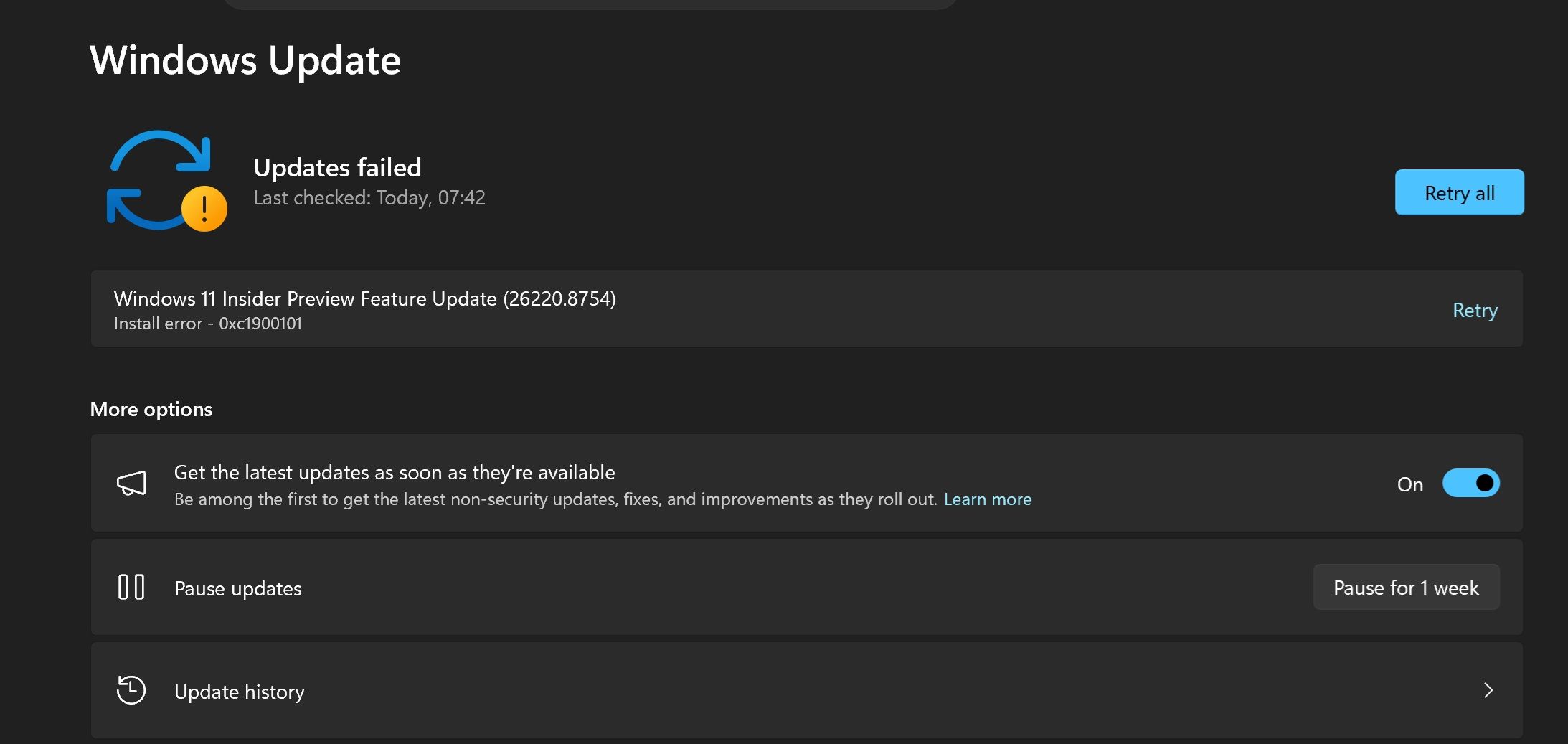Screen dimensions: 1568x744
Task: Click the Updates failed status text
Action: (x=337, y=168)
